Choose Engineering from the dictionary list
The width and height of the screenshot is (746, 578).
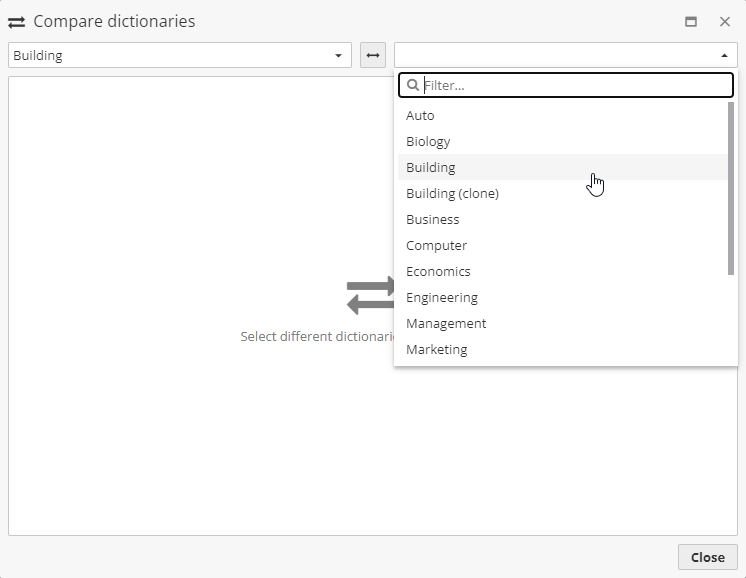click(x=442, y=298)
